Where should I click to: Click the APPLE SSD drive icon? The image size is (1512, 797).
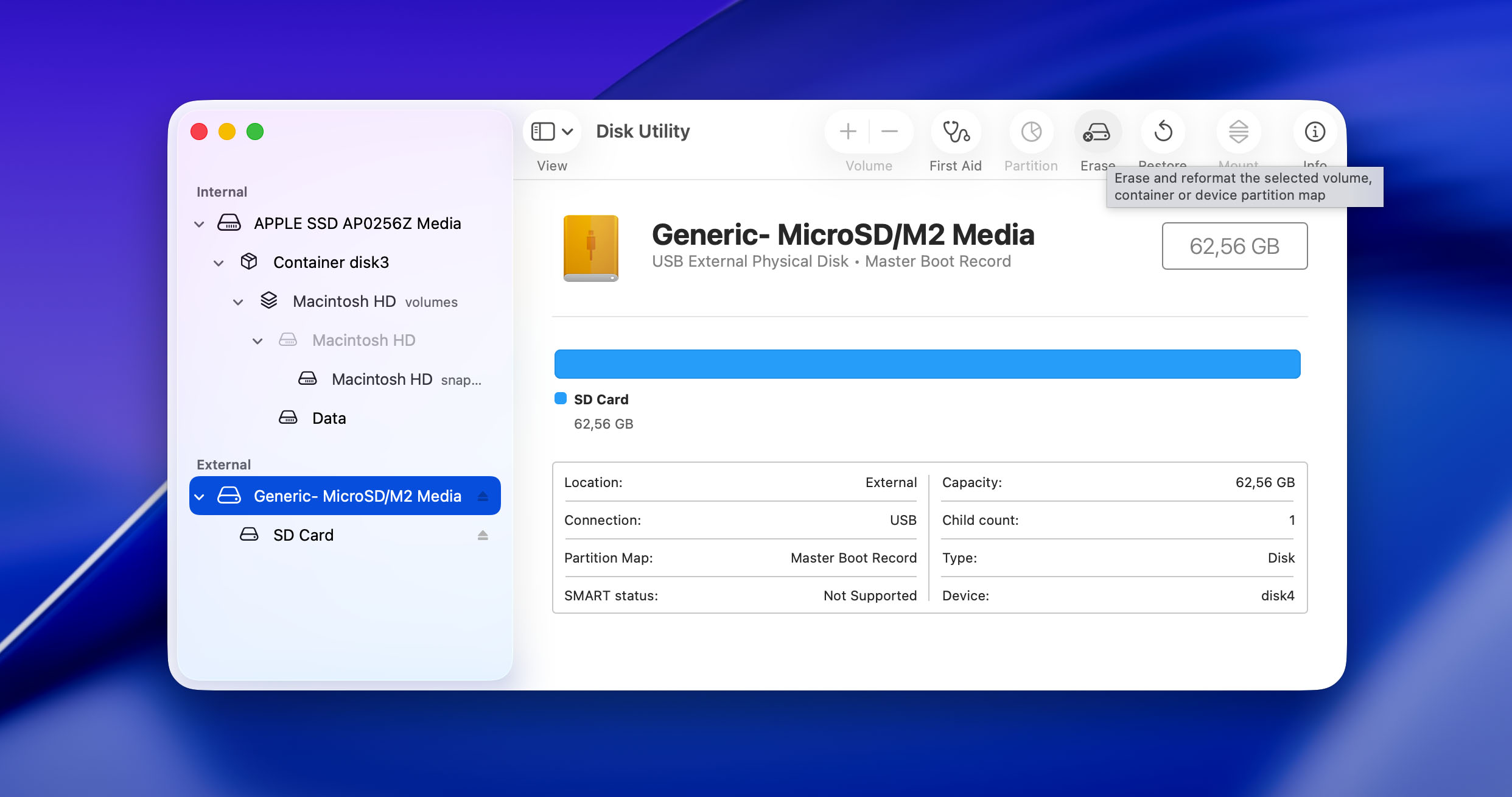pos(229,223)
